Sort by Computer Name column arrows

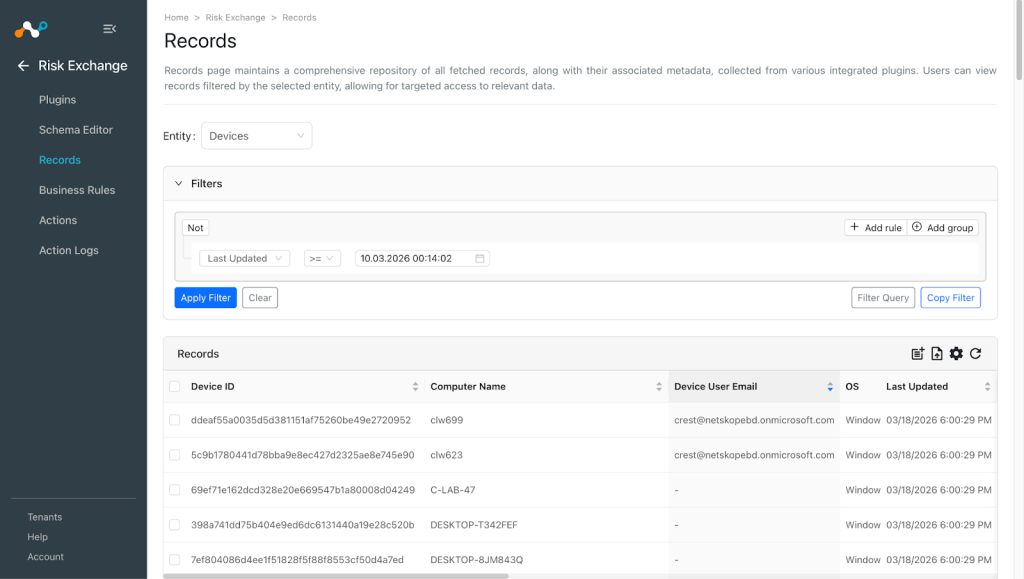pyautogui.click(x=659, y=386)
